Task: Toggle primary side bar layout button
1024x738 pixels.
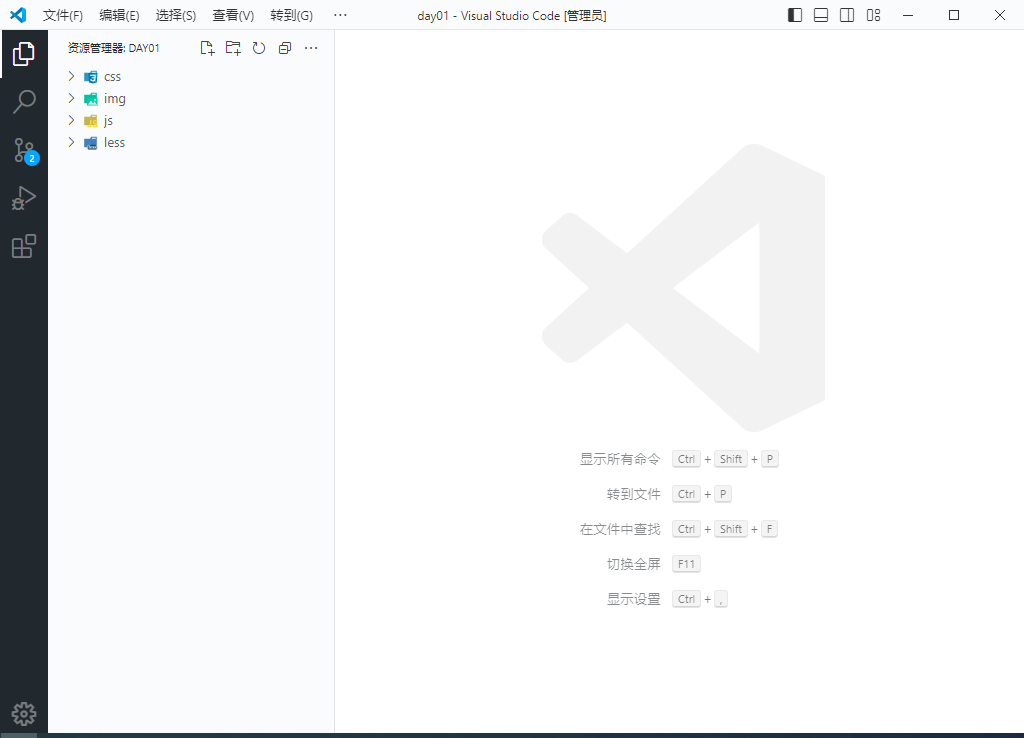Action: [795, 15]
